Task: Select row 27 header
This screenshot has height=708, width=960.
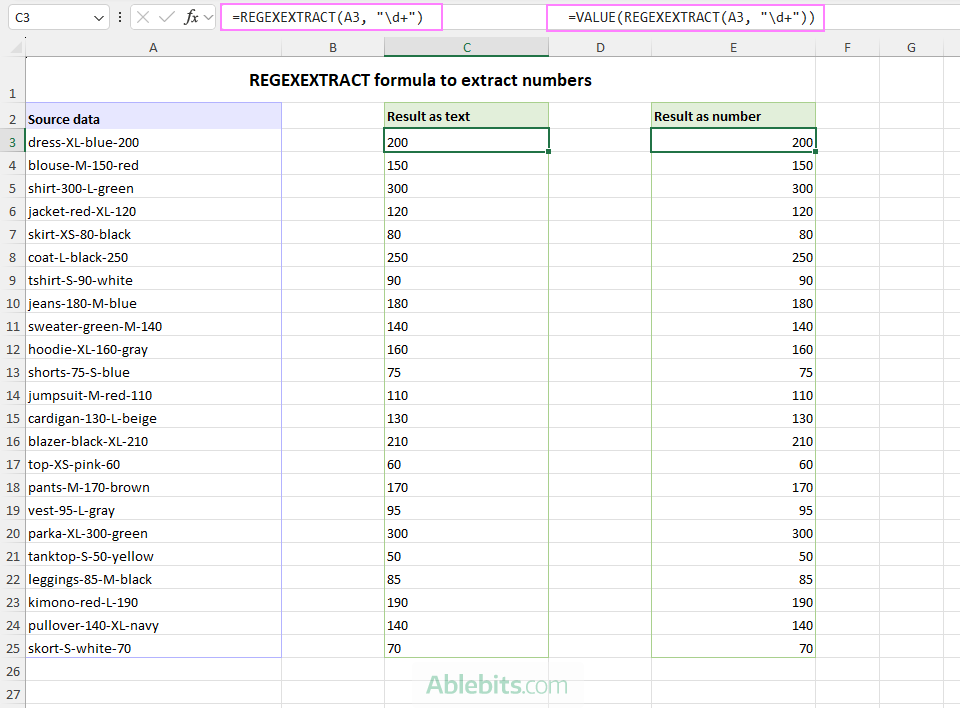Action: (x=12, y=695)
